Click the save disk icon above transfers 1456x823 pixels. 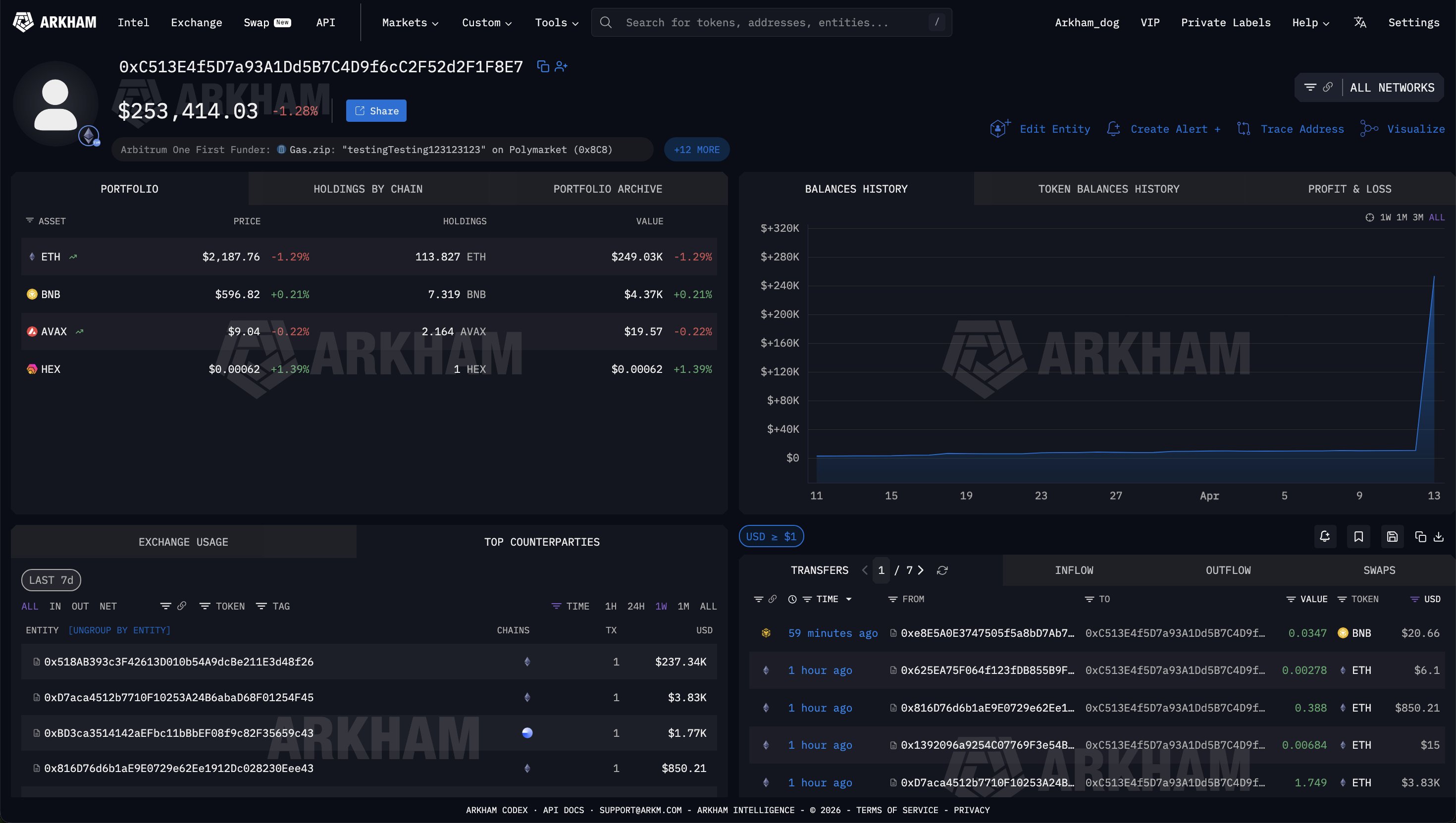(x=1392, y=536)
